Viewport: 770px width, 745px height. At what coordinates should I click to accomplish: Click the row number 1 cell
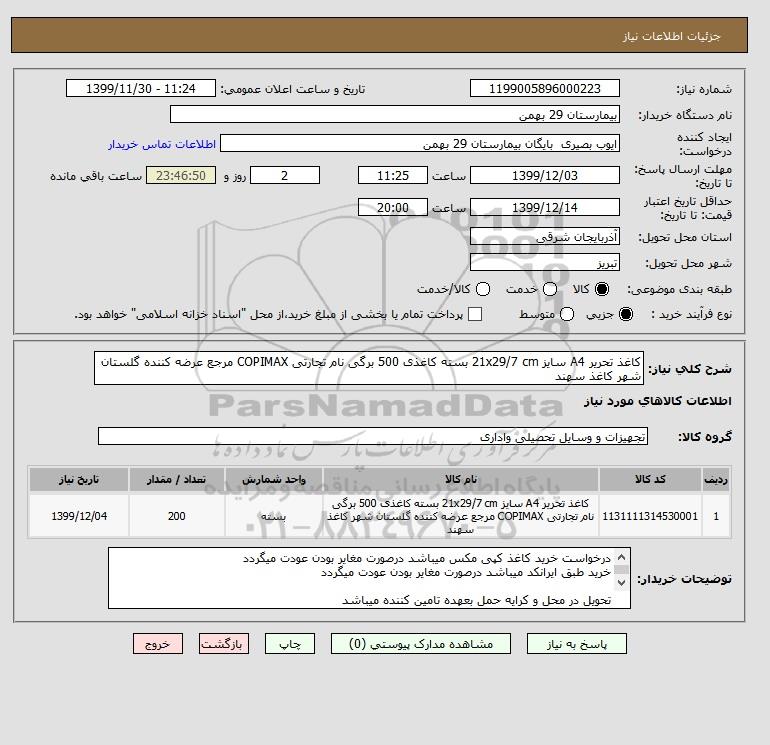click(715, 516)
